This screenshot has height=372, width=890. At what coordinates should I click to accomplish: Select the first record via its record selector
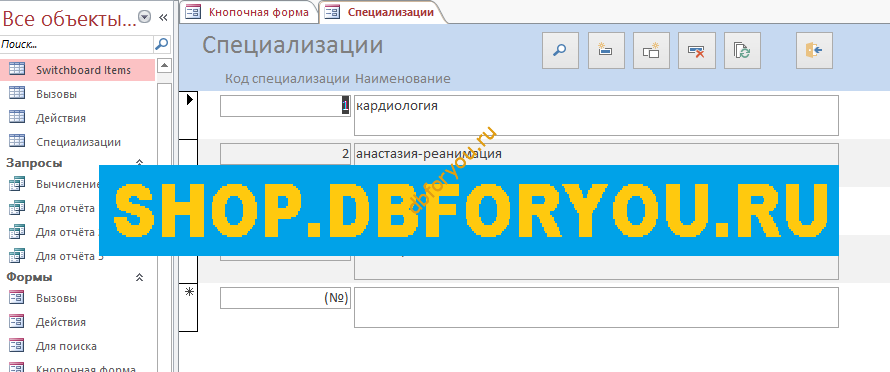pos(188,115)
